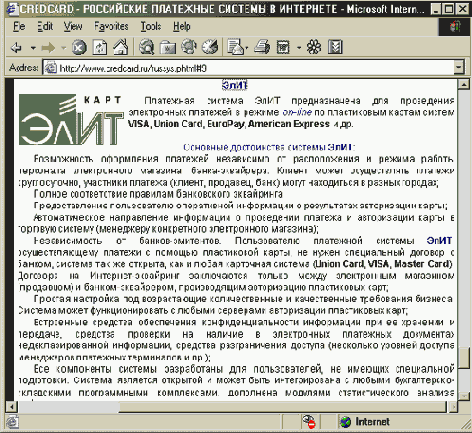This screenshot has width=472, height=433.
Task: Open the Search toolbar icon
Action: (x=147, y=47)
